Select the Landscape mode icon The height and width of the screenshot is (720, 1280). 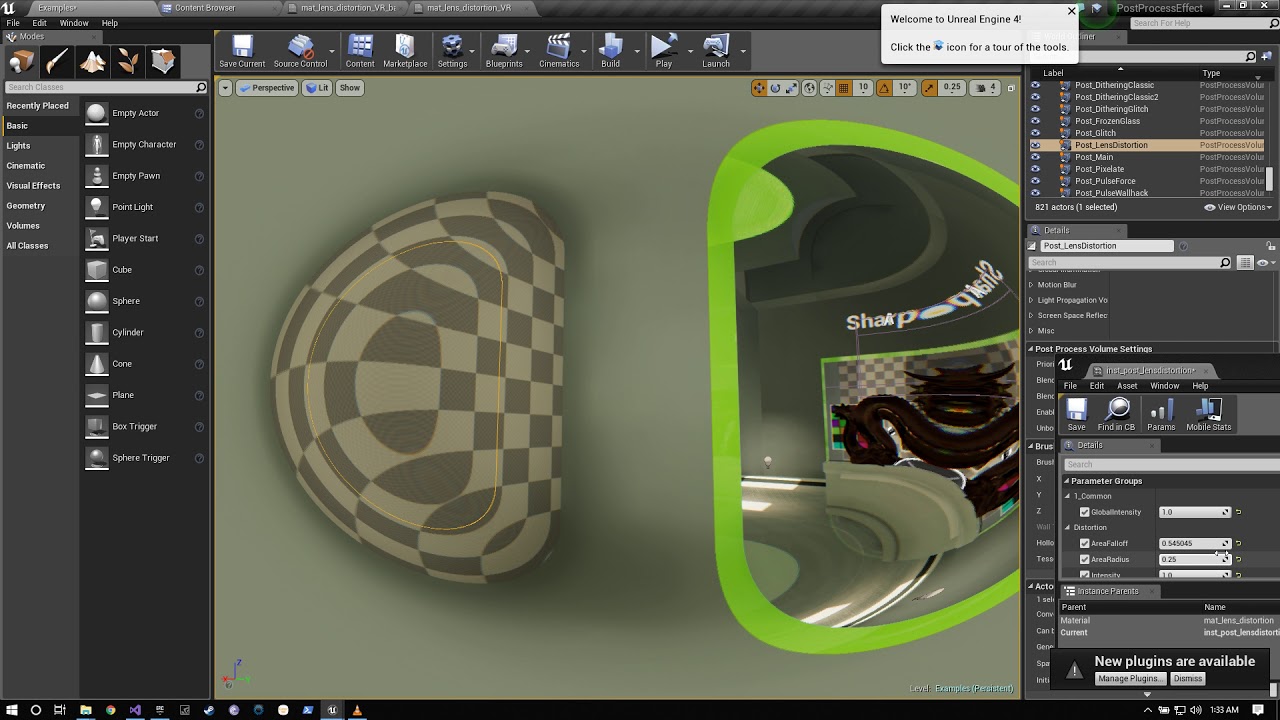93,62
